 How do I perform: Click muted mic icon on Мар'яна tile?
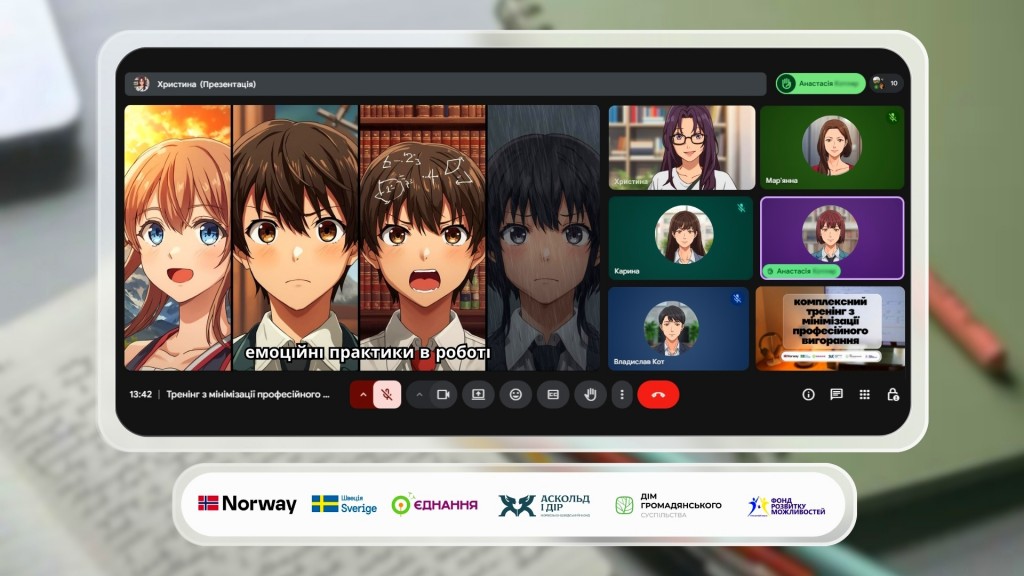(x=892, y=118)
